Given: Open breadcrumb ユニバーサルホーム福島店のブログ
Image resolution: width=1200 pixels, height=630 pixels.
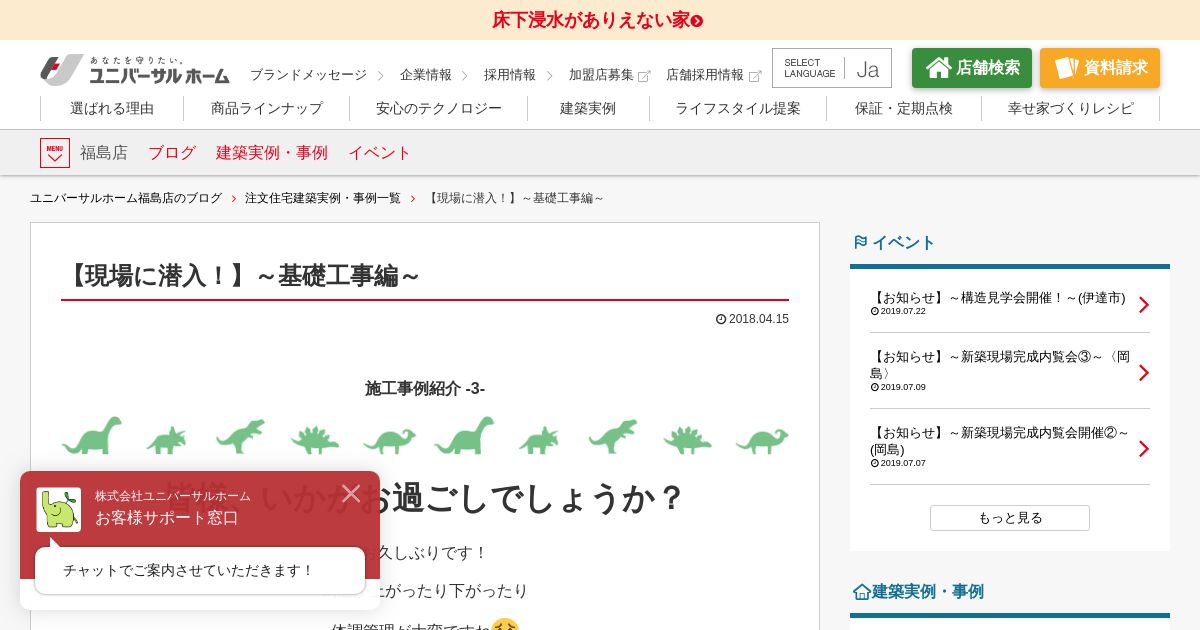Looking at the screenshot, I should point(126,198).
